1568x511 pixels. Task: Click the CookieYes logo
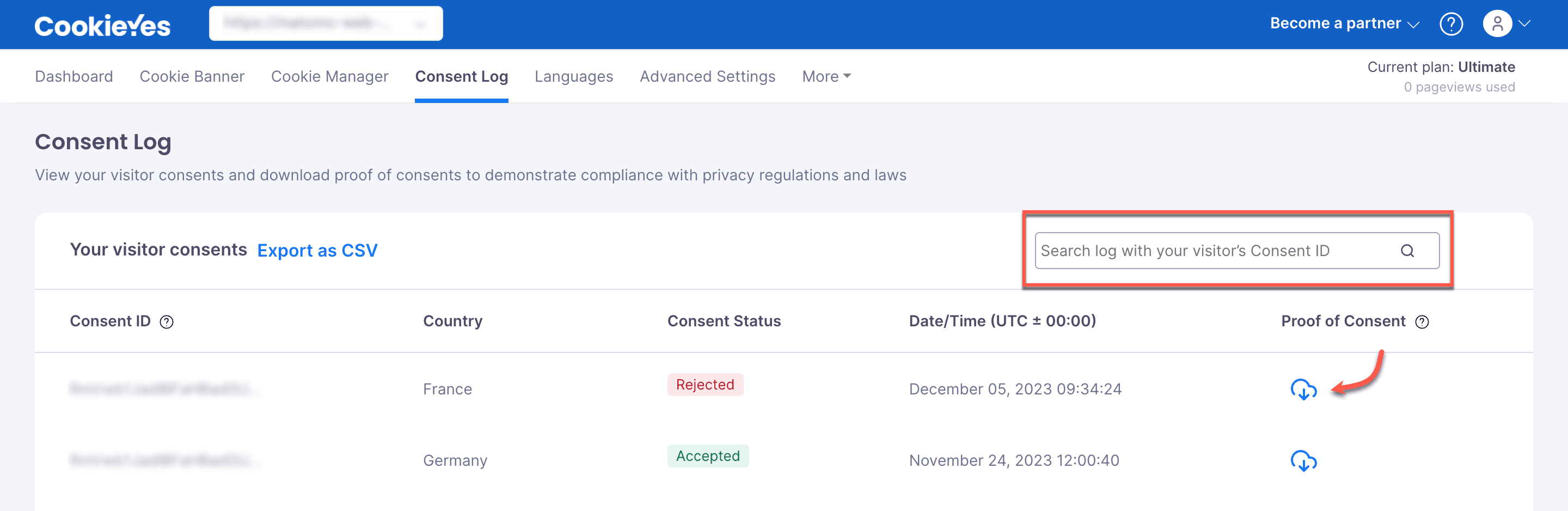tap(102, 26)
